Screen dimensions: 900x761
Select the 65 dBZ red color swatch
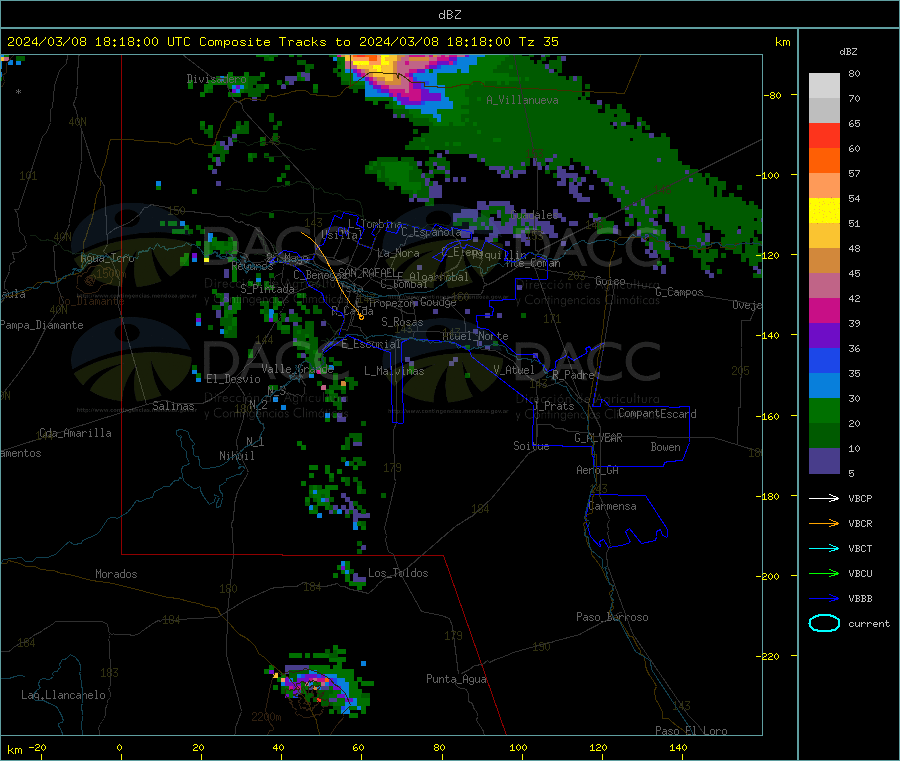(x=824, y=135)
